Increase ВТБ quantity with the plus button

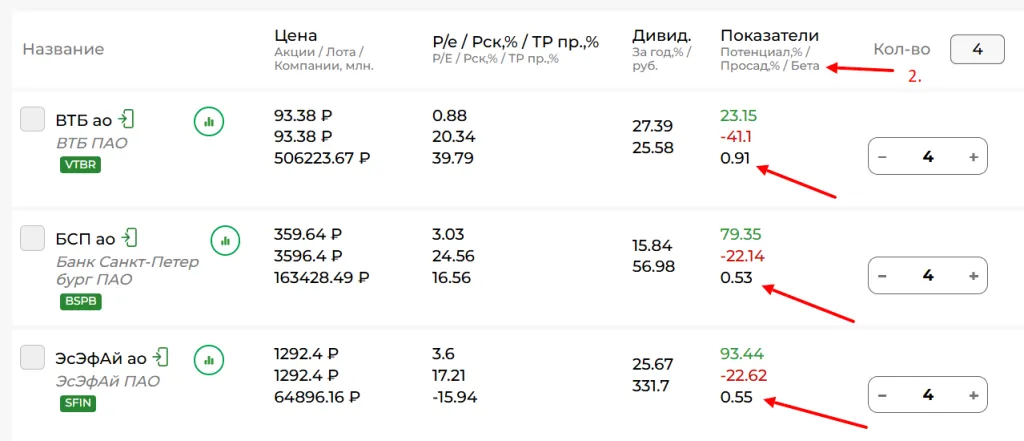(973, 157)
